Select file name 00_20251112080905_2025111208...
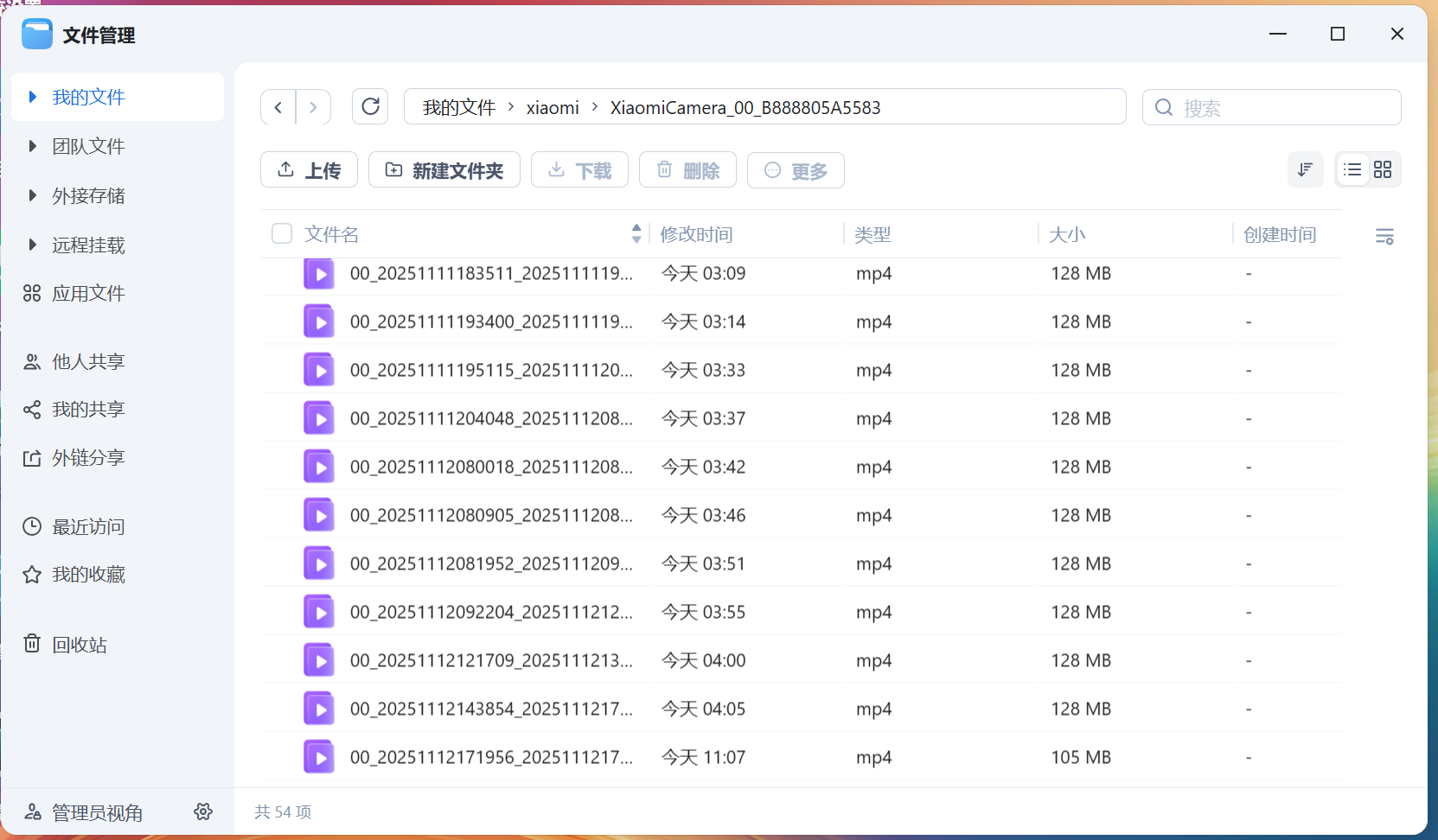1438x840 pixels. click(x=491, y=516)
